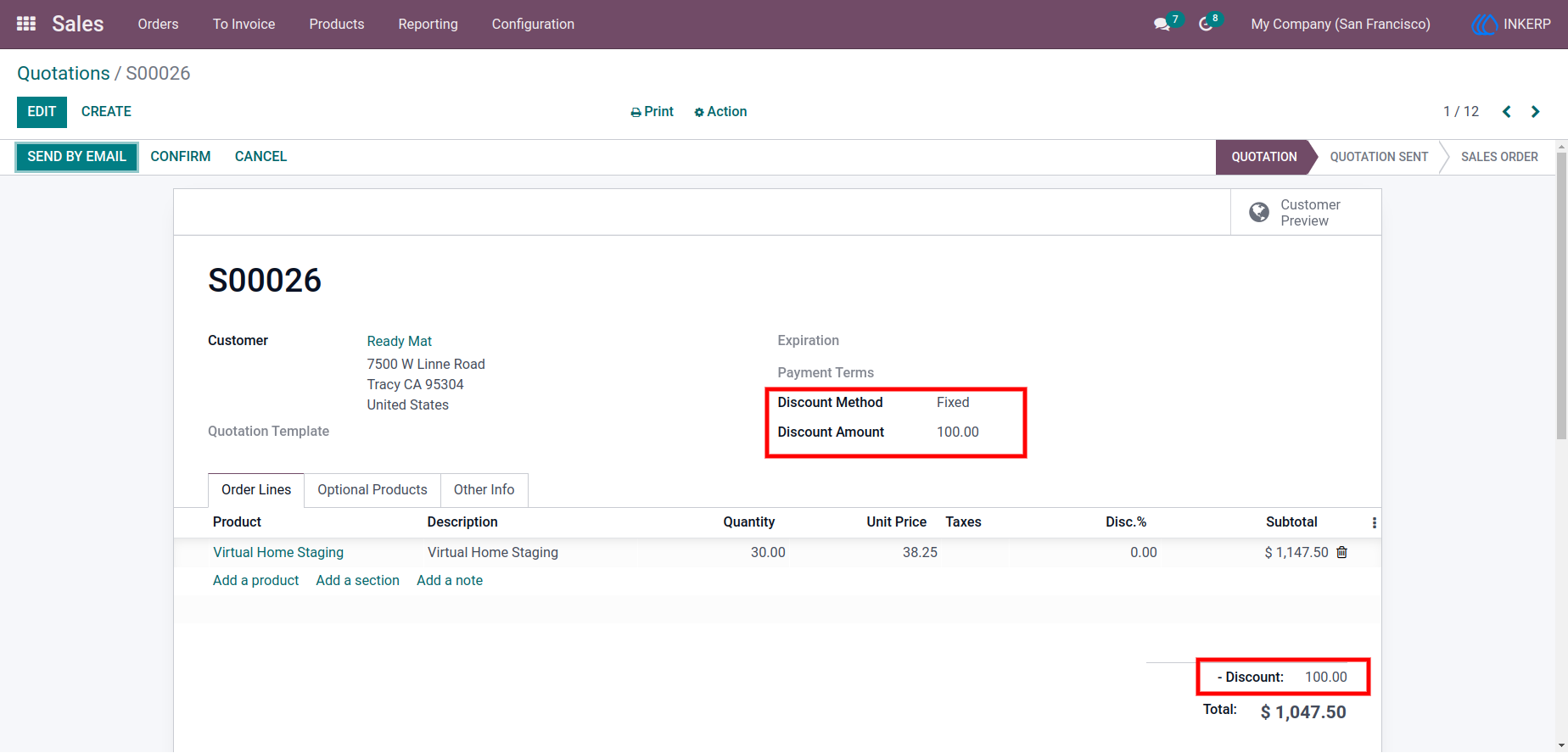Screen dimensions: 1568x753
Task: Click the CANCEL button
Action: pyautogui.click(x=260, y=157)
